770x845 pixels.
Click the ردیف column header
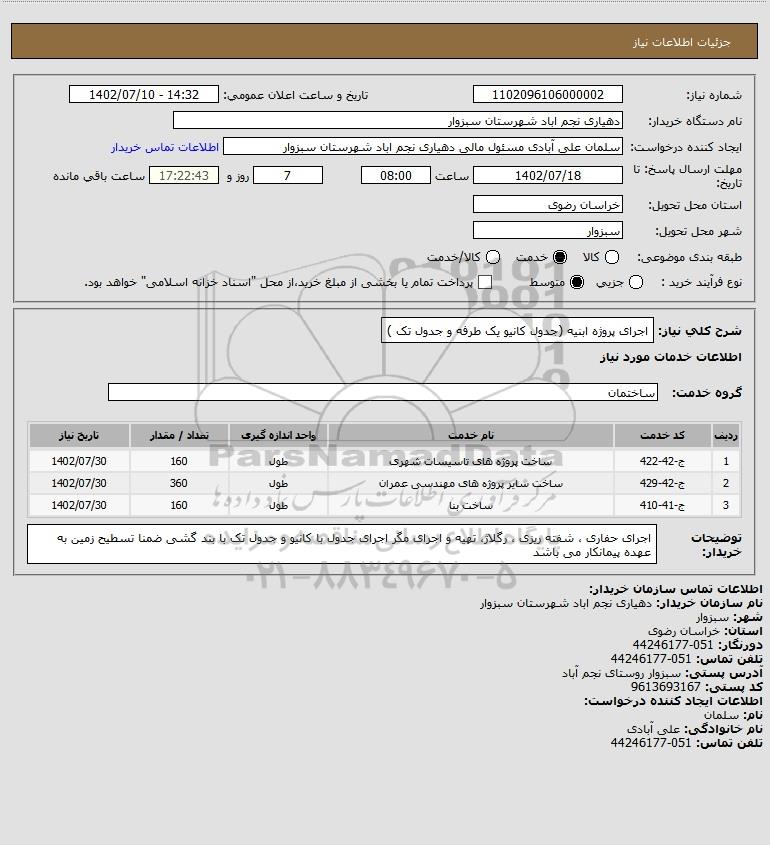click(x=726, y=435)
